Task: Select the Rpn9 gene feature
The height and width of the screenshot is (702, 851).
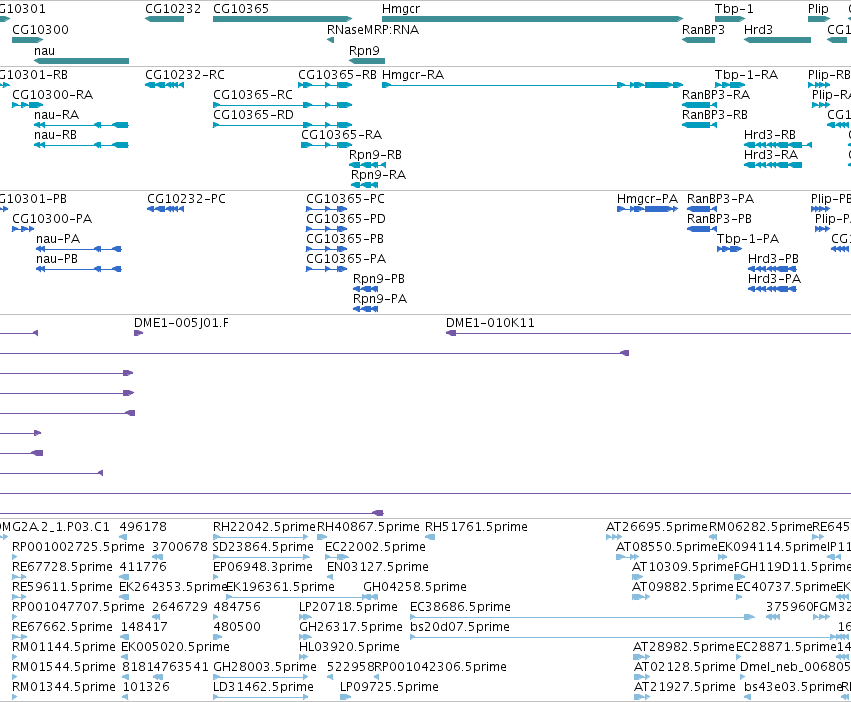Action: click(x=367, y=61)
